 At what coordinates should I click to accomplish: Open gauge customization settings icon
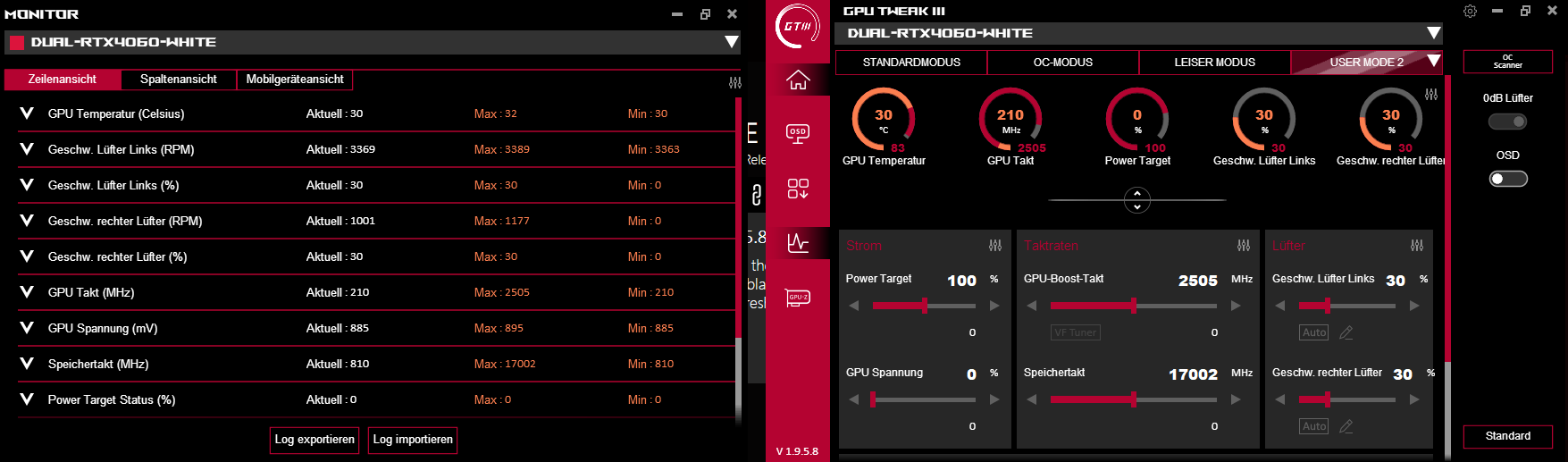coord(1431,94)
